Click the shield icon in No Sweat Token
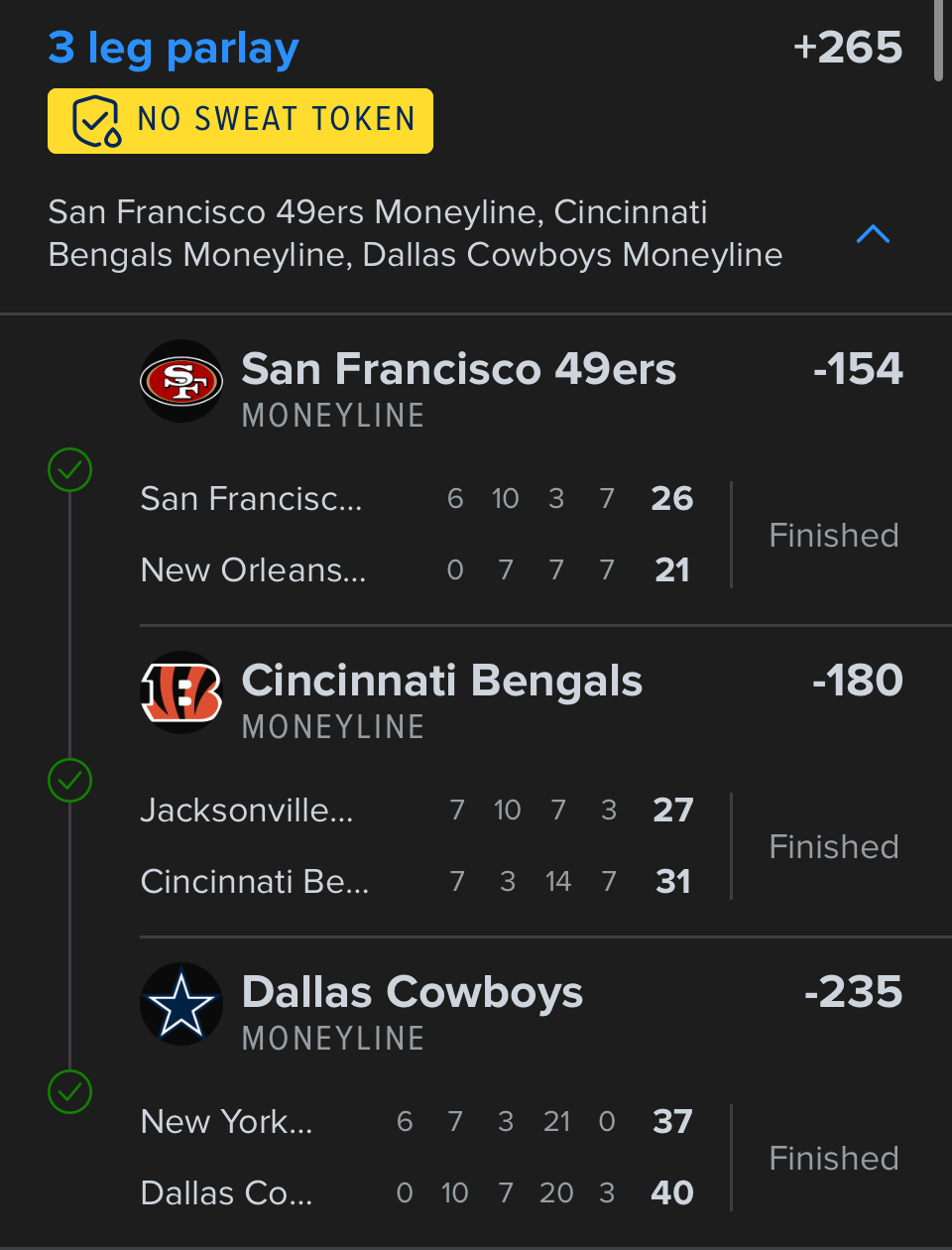 (x=96, y=121)
